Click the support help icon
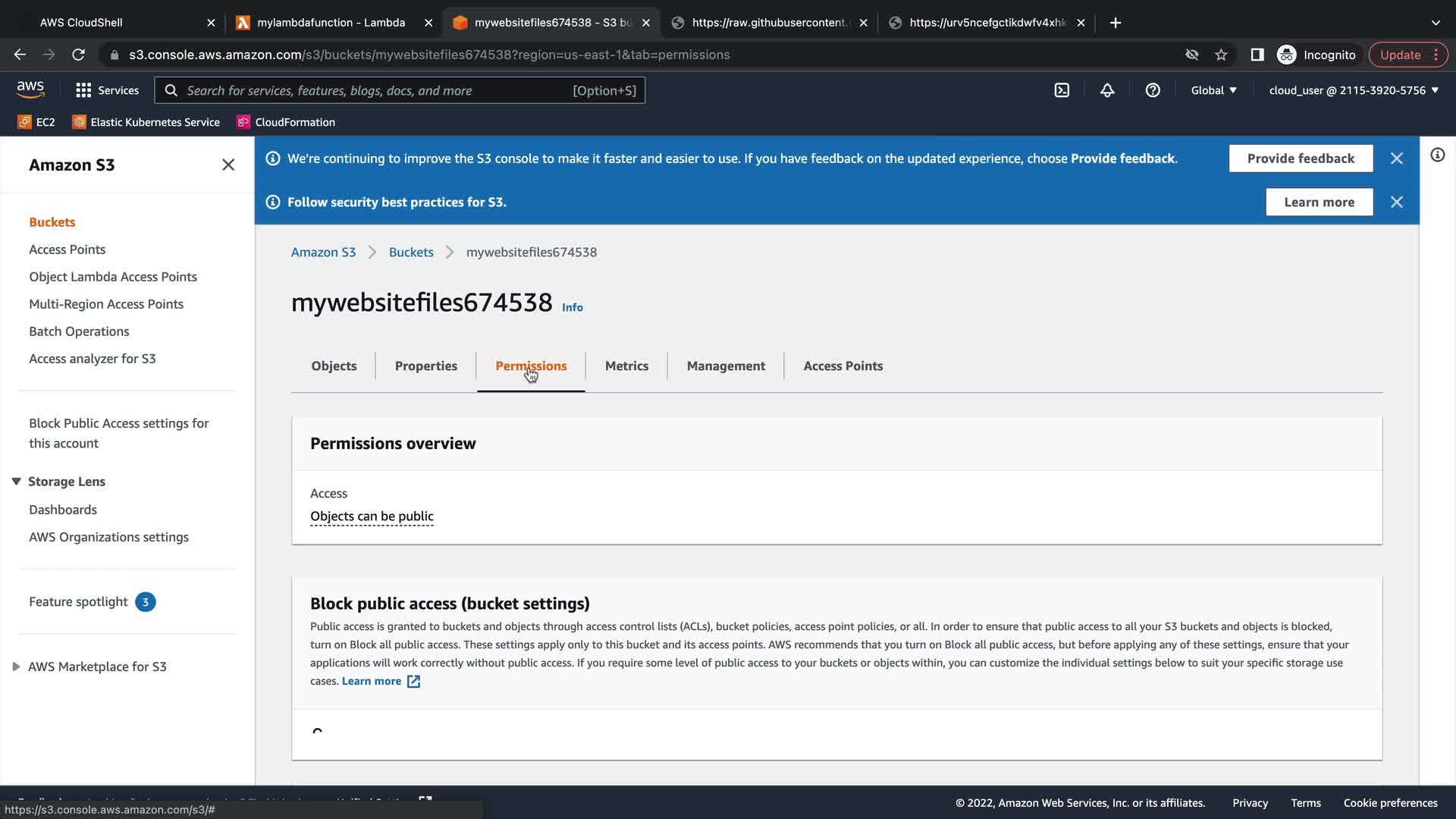Image resolution: width=1456 pixels, height=819 pixels. (x=1153, y=90)
